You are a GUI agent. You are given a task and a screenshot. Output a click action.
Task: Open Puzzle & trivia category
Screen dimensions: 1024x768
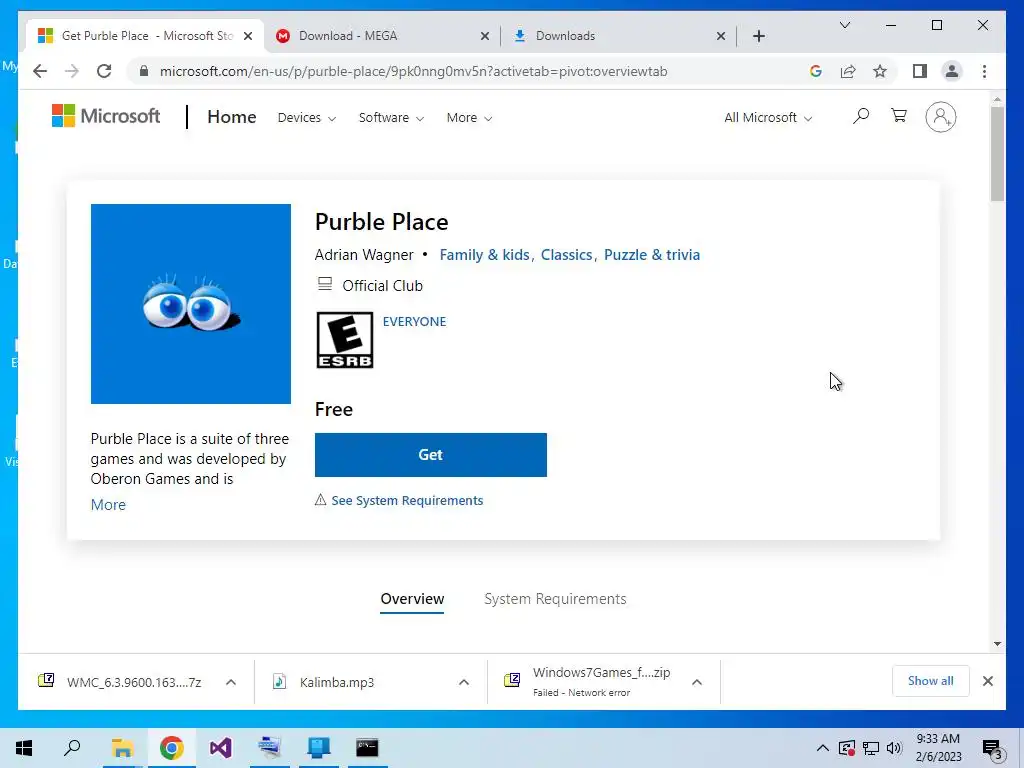[652, 255]
